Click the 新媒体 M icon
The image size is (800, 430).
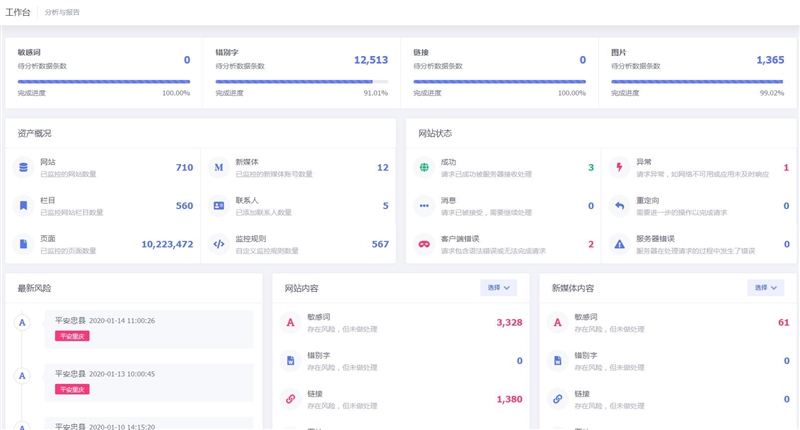(218, 167)
